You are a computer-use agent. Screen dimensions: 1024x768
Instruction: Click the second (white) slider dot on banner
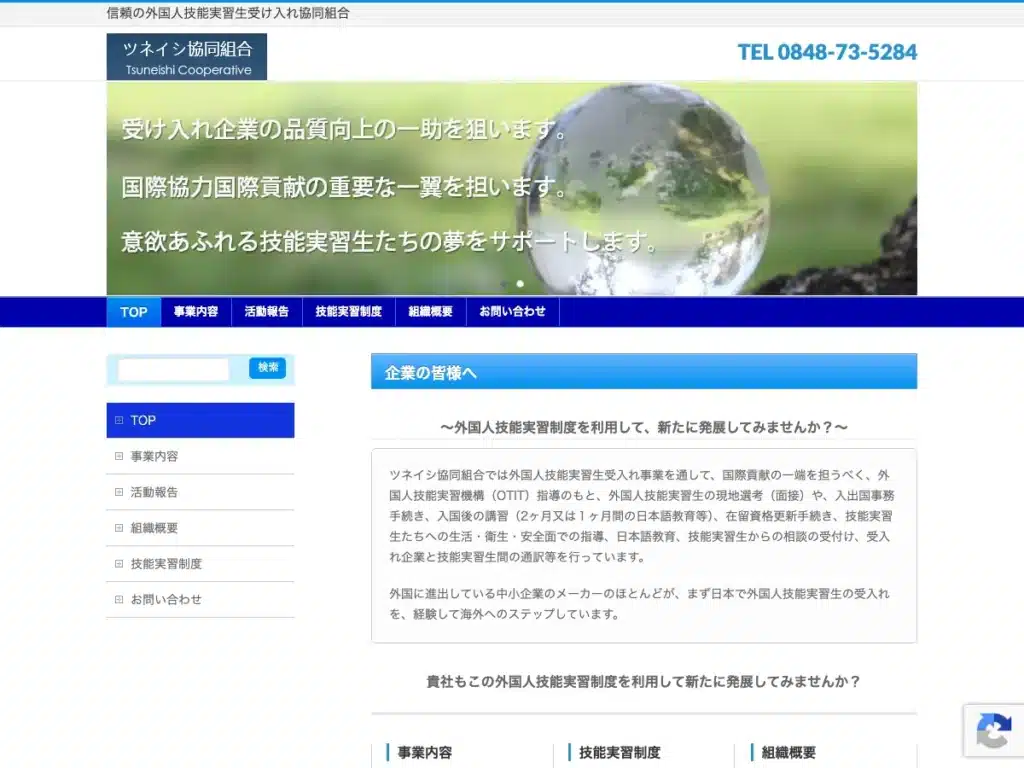coord(520,283)
